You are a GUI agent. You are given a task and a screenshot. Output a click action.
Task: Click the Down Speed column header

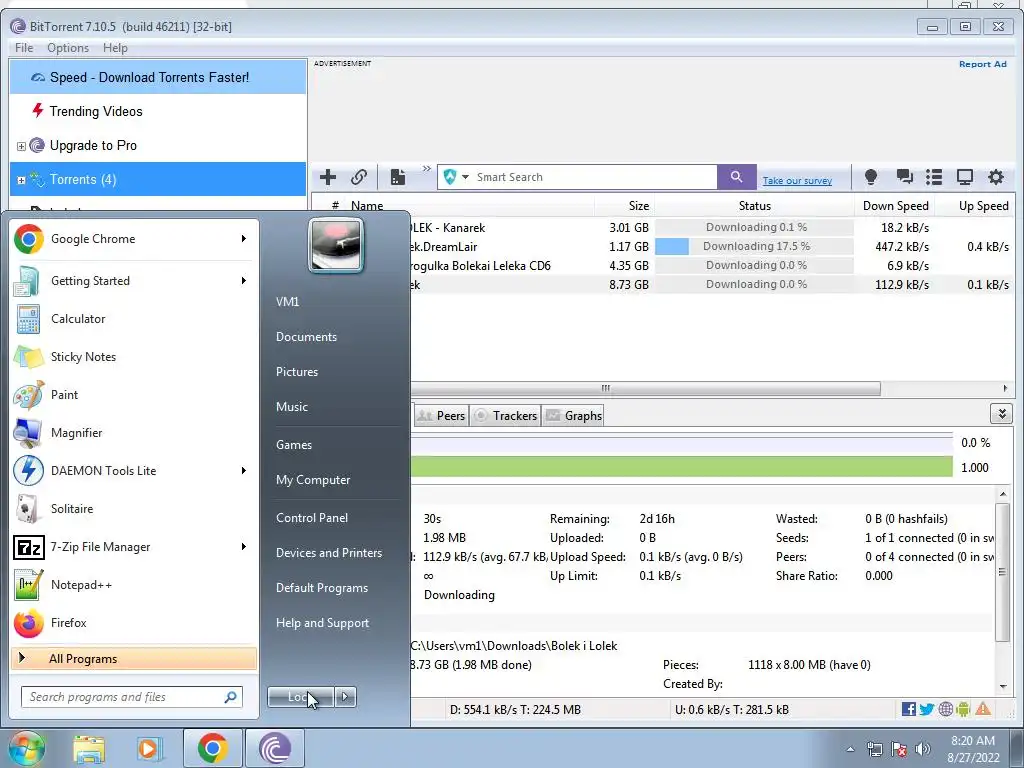[x=895, y=206]
